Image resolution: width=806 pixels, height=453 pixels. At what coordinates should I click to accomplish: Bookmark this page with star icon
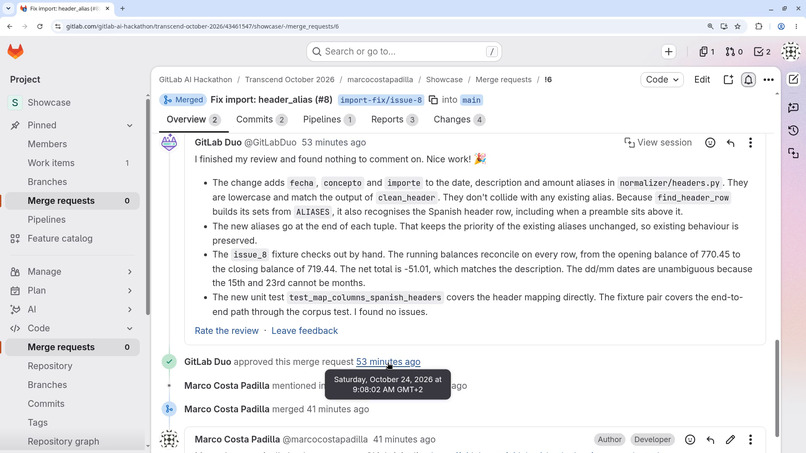(x=738, y=26)
